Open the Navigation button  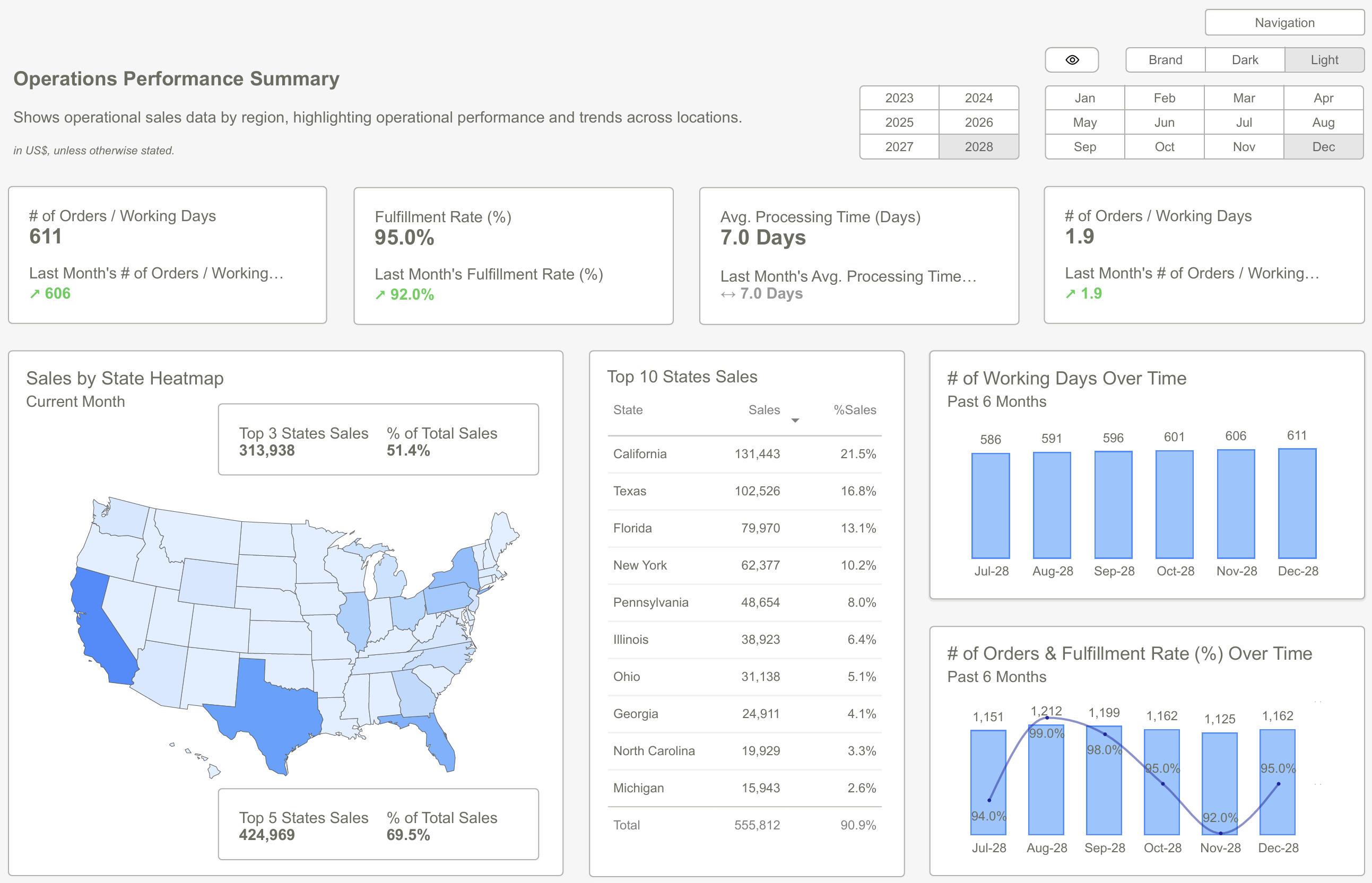coord(1284,22)
